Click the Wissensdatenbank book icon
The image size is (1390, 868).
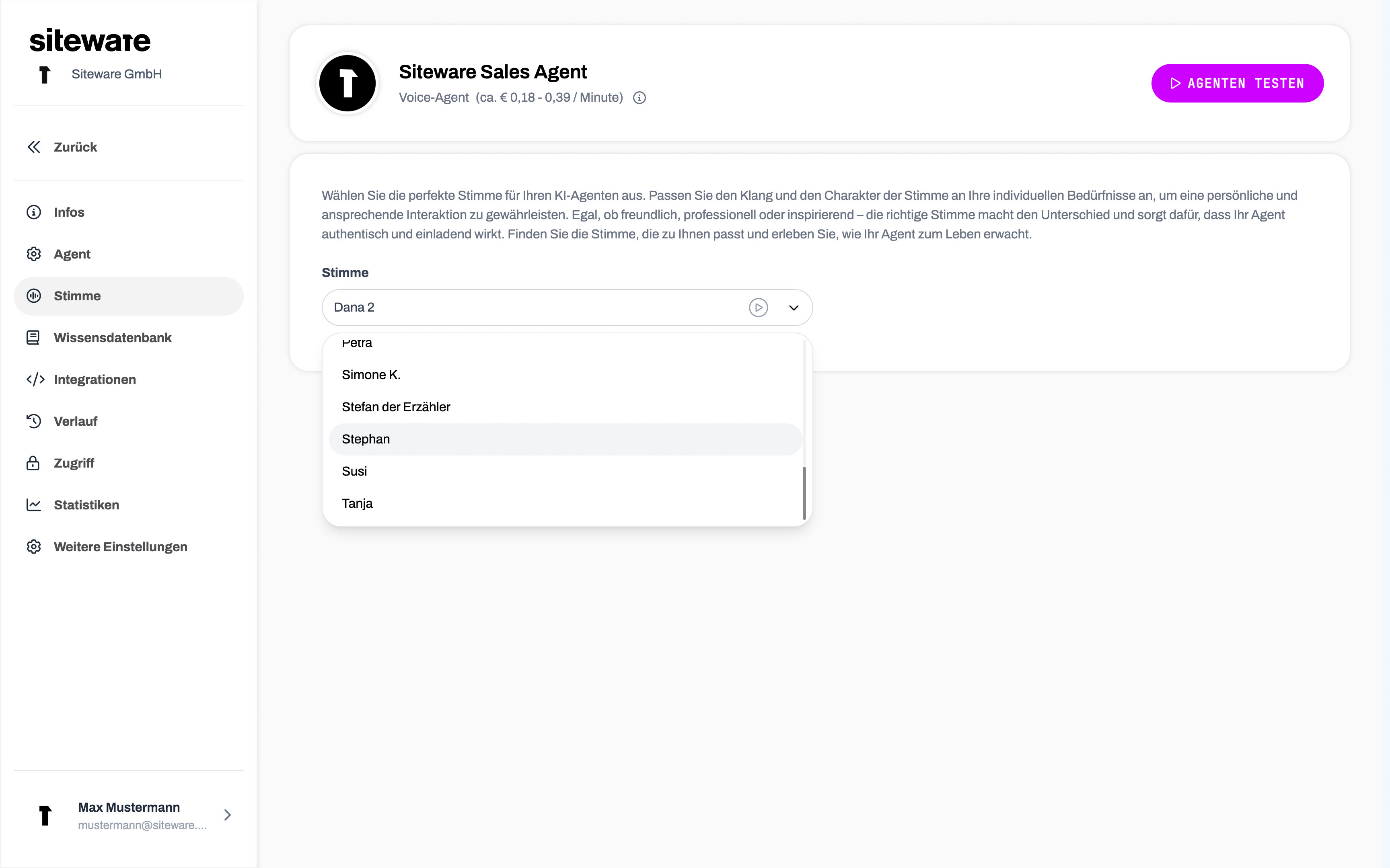(34, 338)
